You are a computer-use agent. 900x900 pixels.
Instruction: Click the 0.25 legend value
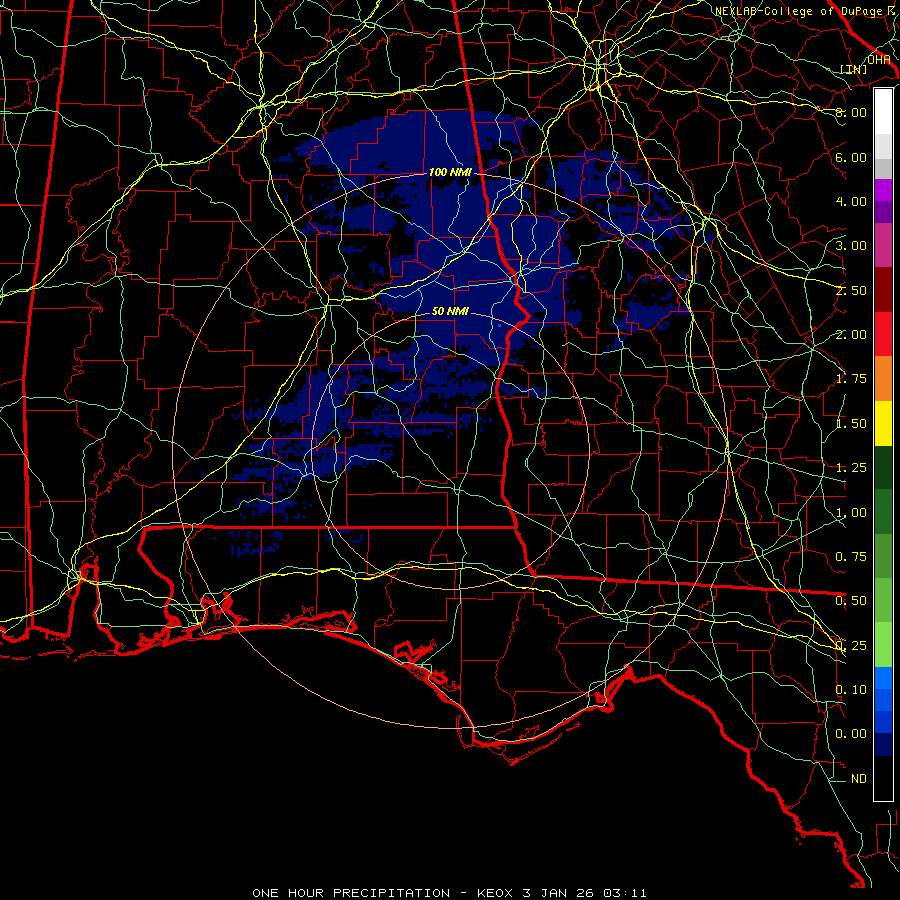pyautogui.click(x=851, y=646)
